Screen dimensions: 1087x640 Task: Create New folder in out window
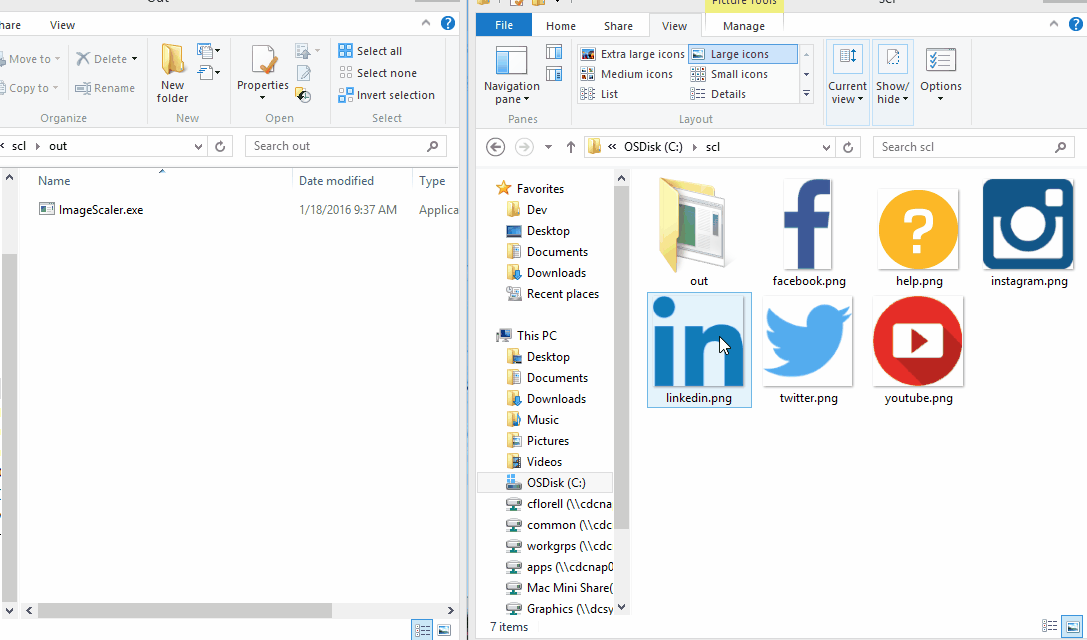(173, 73)
